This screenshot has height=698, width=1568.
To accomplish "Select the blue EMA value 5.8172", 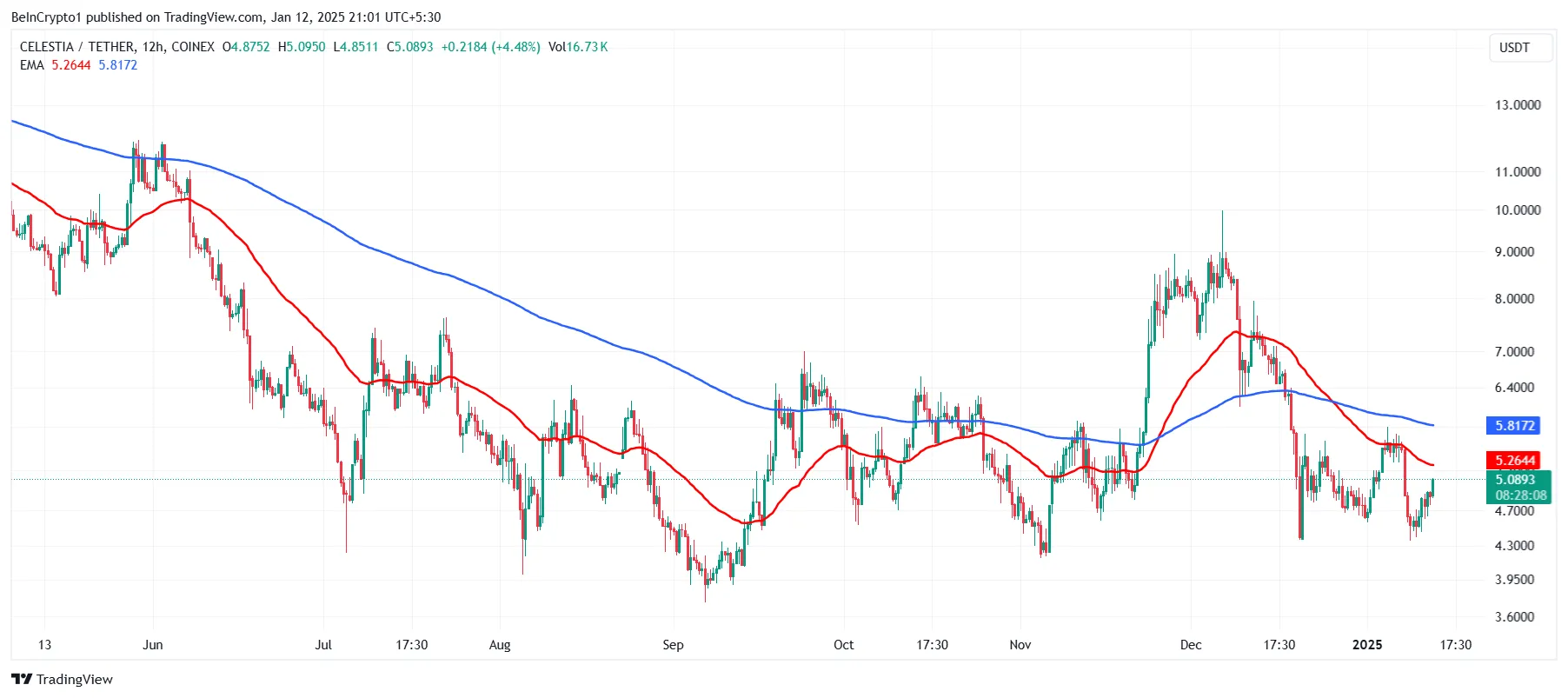I will coord(118,65).
